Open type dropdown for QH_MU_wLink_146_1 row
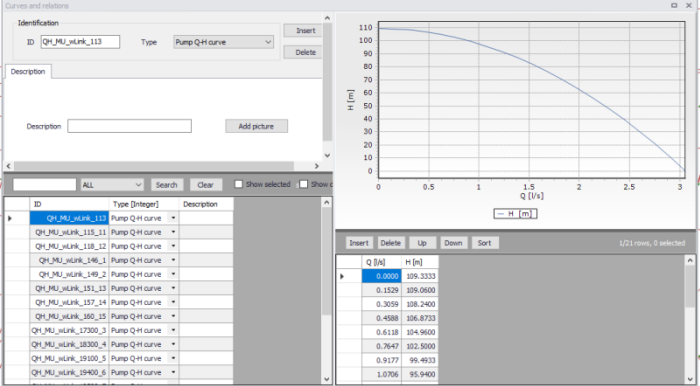Image resolution: width=700 pixels, height=386 pixels. point(173,260)
